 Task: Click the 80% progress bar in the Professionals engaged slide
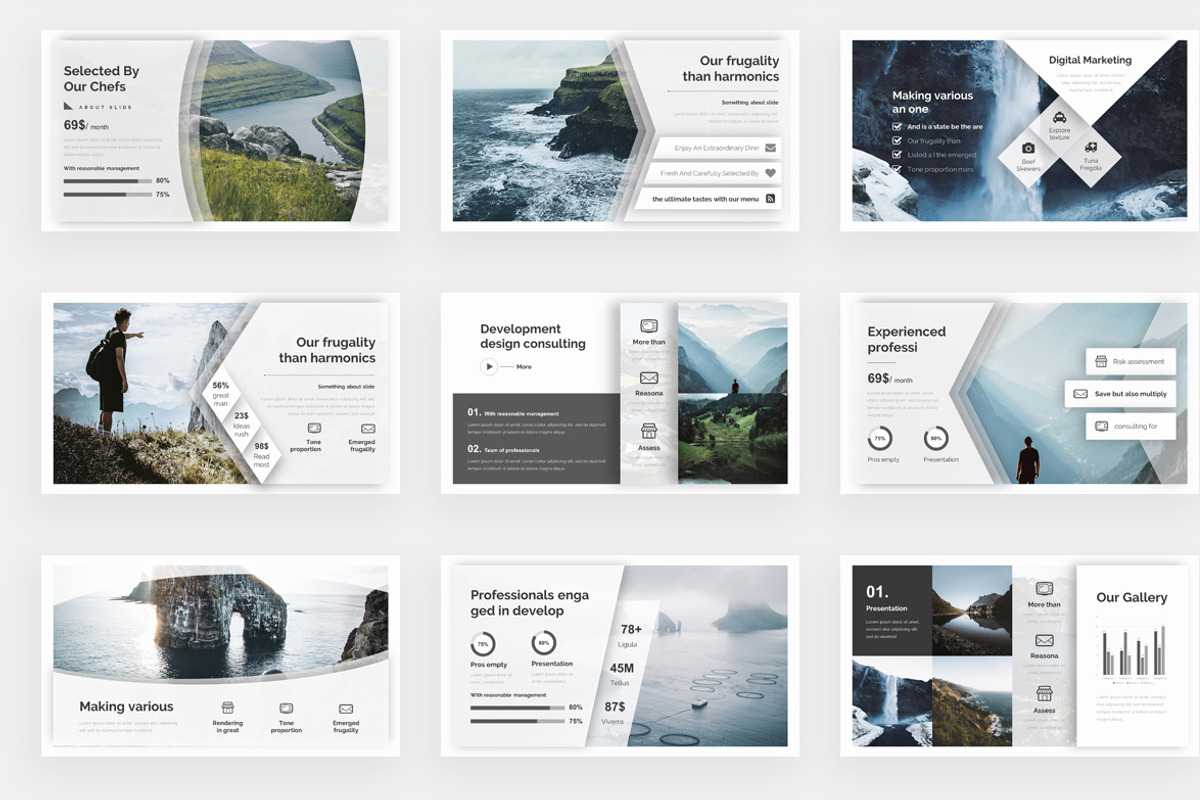[x=517, y=708]
